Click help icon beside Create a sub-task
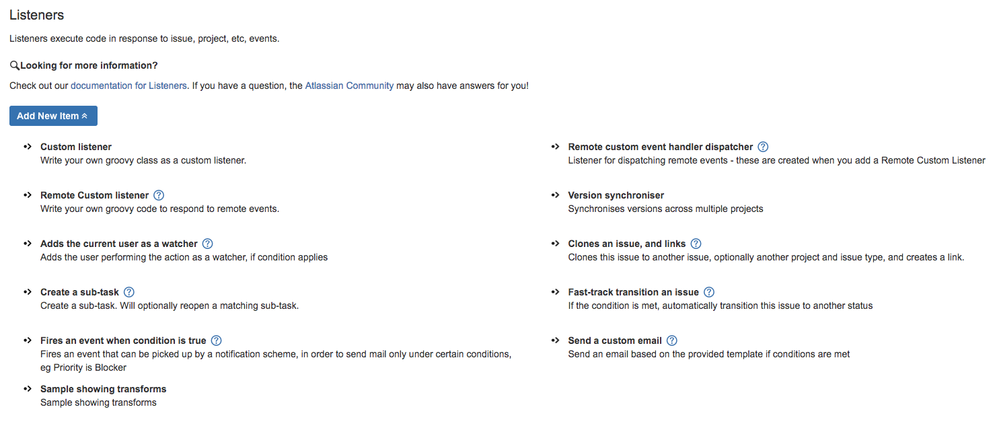999x422 pixels. 129,292
